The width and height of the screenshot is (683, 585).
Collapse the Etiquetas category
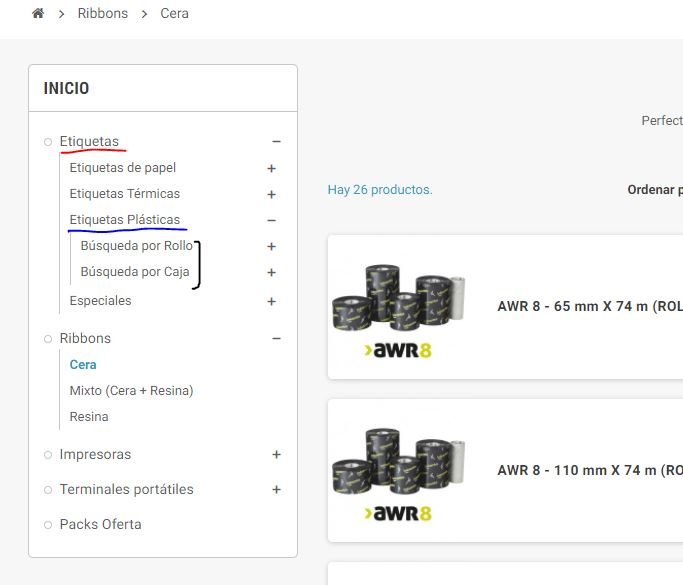276,142
